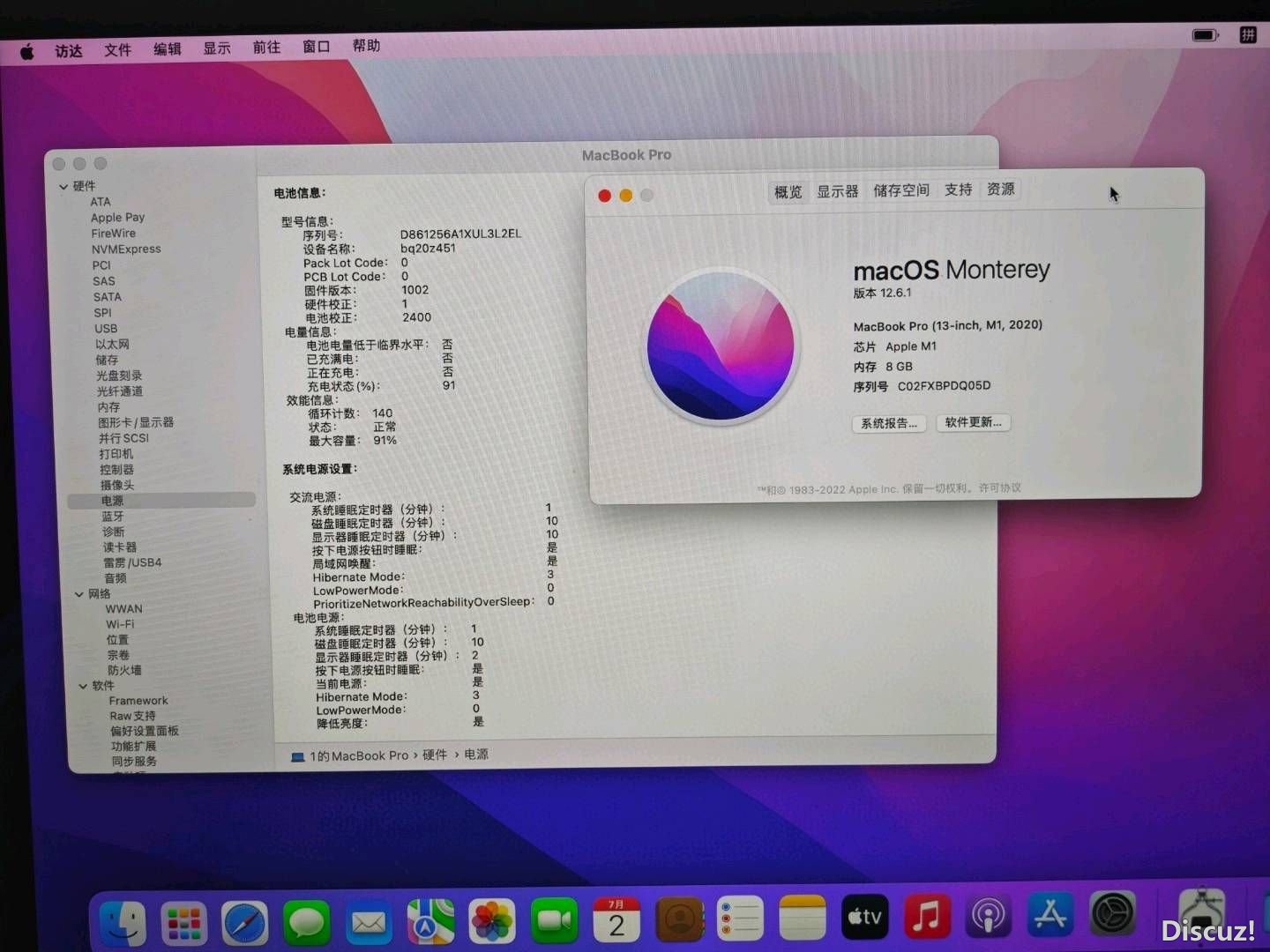Select 偏好设置面板 in the sidebar
This screenshot has height=952, width=1270.
[x=145, y=732]
